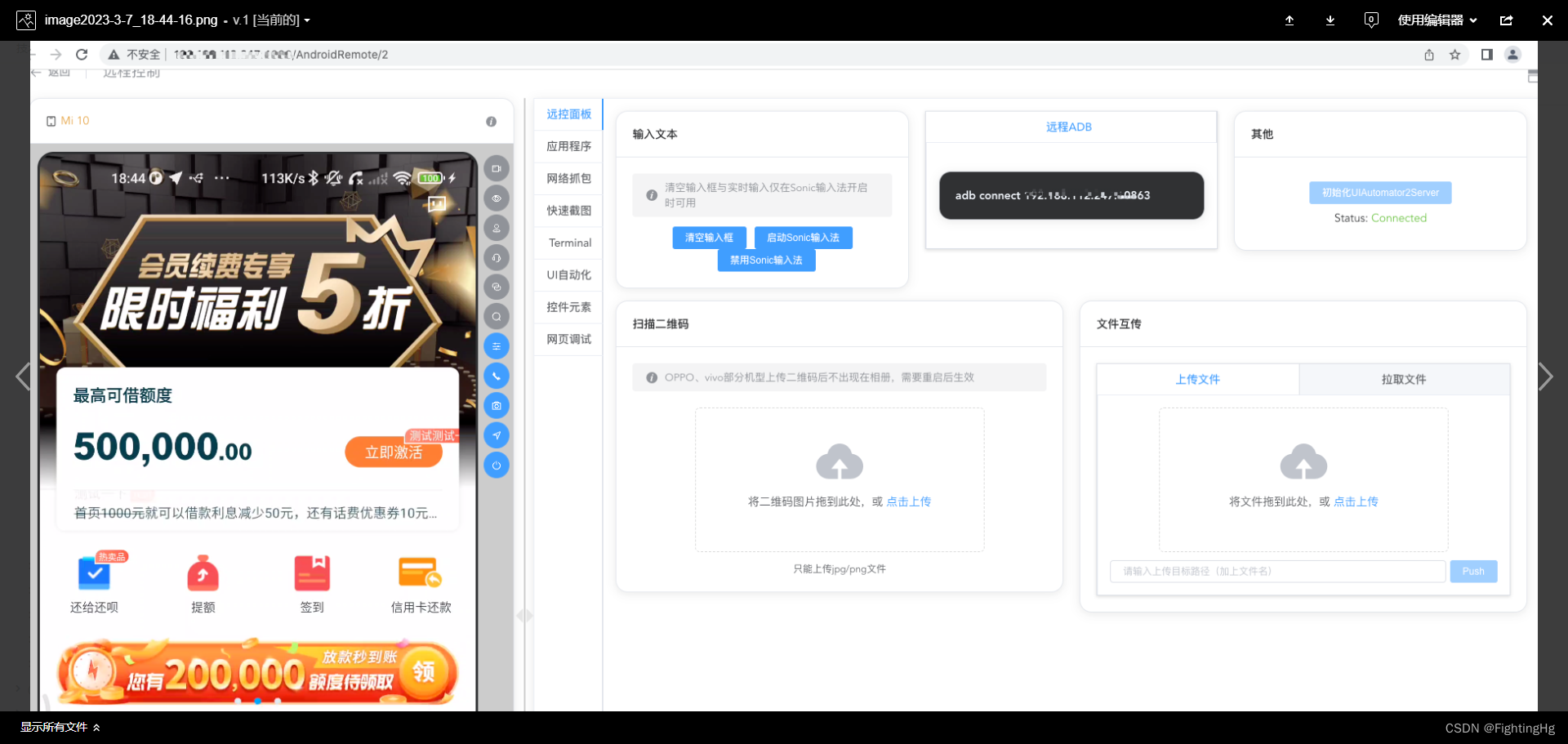1568x744 pixels.
Task: Click the Push button
Action: [x=1473, y=572]
